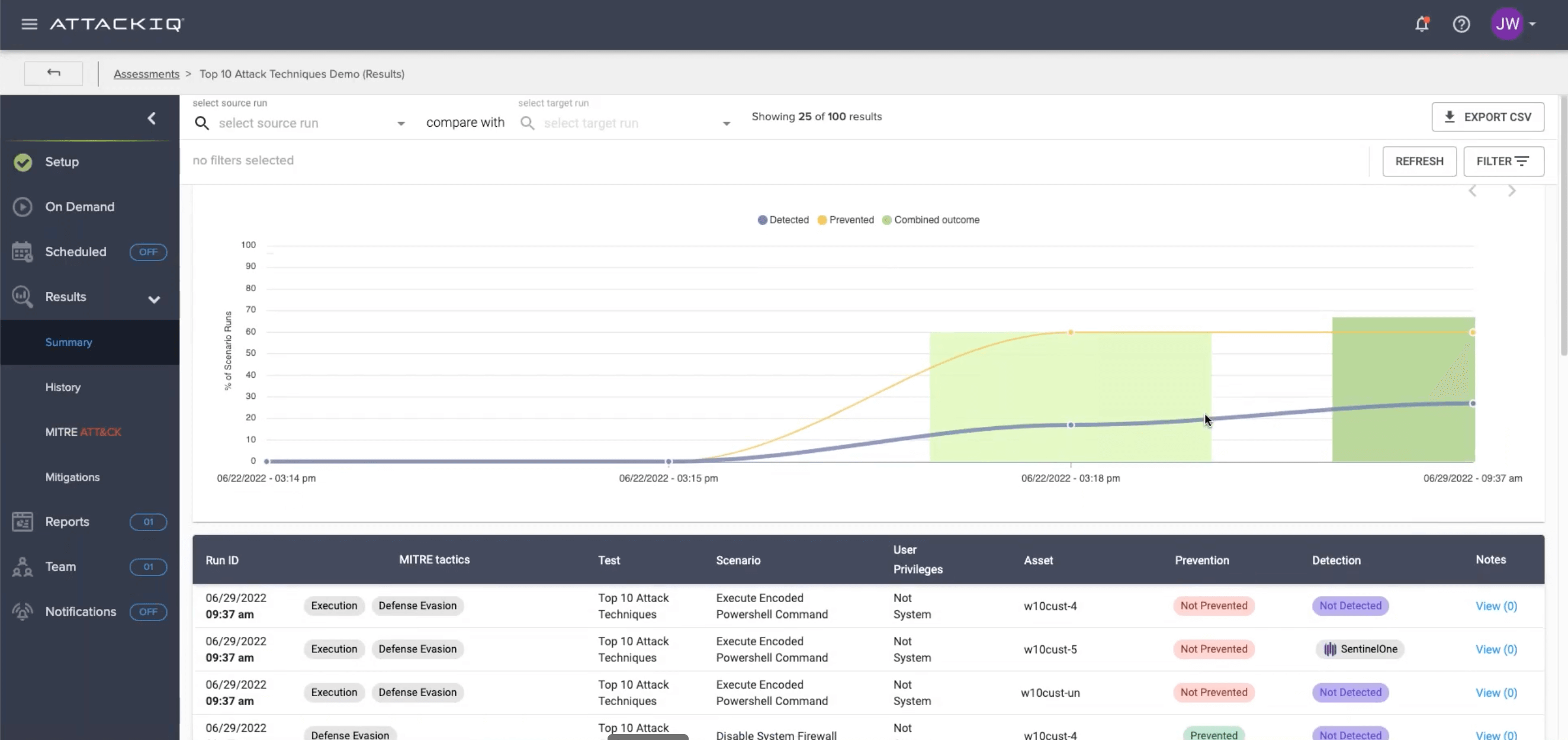The height and width of the screenshot is (740, 1568).
Task: Click the 03:18 pm Prevented data point
Action: tap(1071, 332)
